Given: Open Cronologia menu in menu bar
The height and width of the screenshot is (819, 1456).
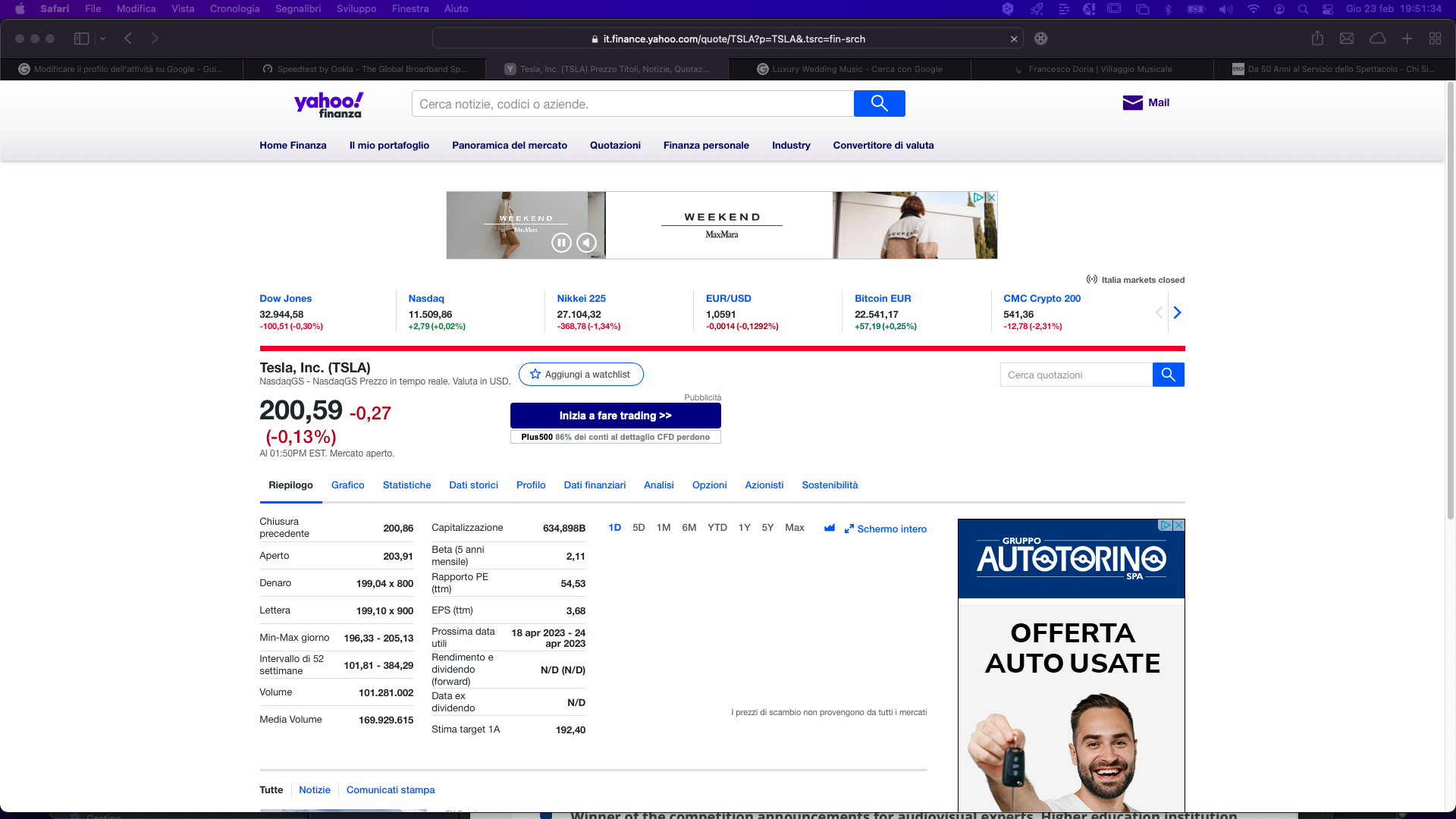Looking at the screenshot, I should click(x=234, y=9).
